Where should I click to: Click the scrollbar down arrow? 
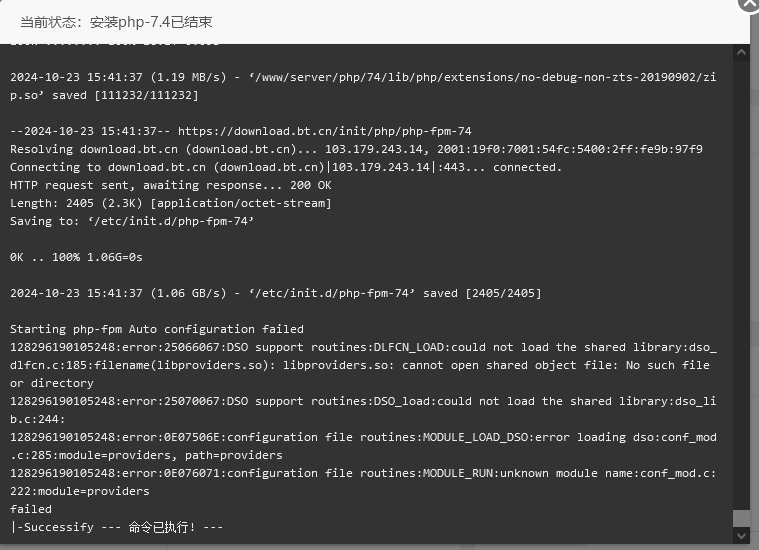[x=741, y=535]
